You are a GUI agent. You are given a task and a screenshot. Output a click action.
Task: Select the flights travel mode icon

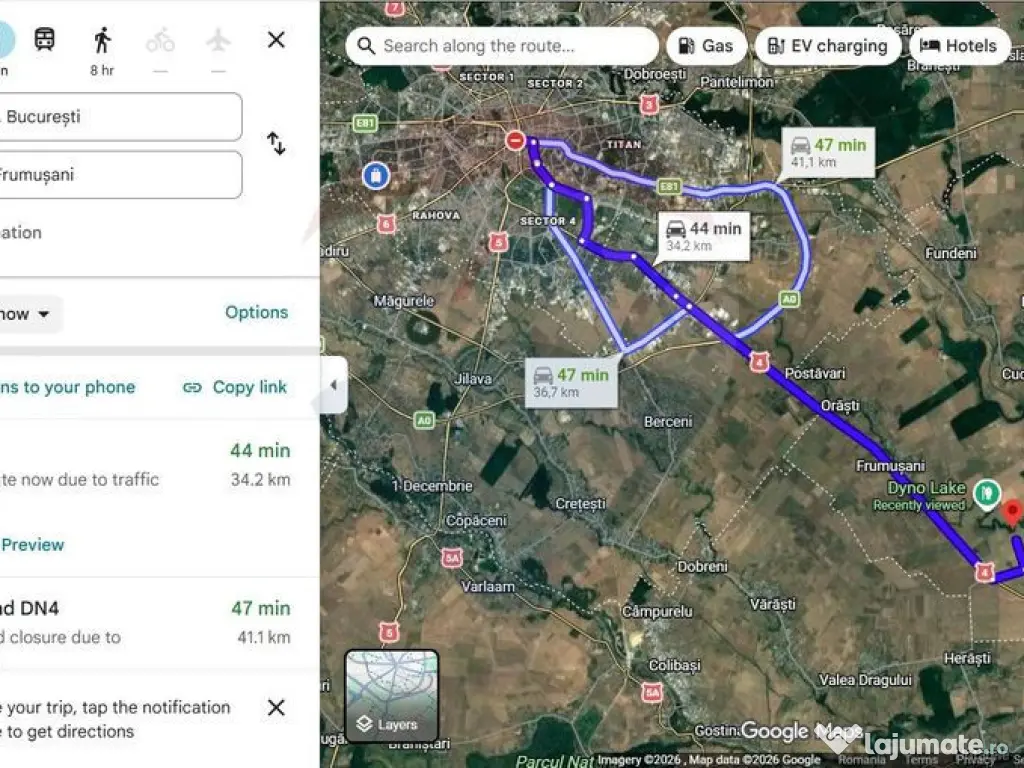218,40
